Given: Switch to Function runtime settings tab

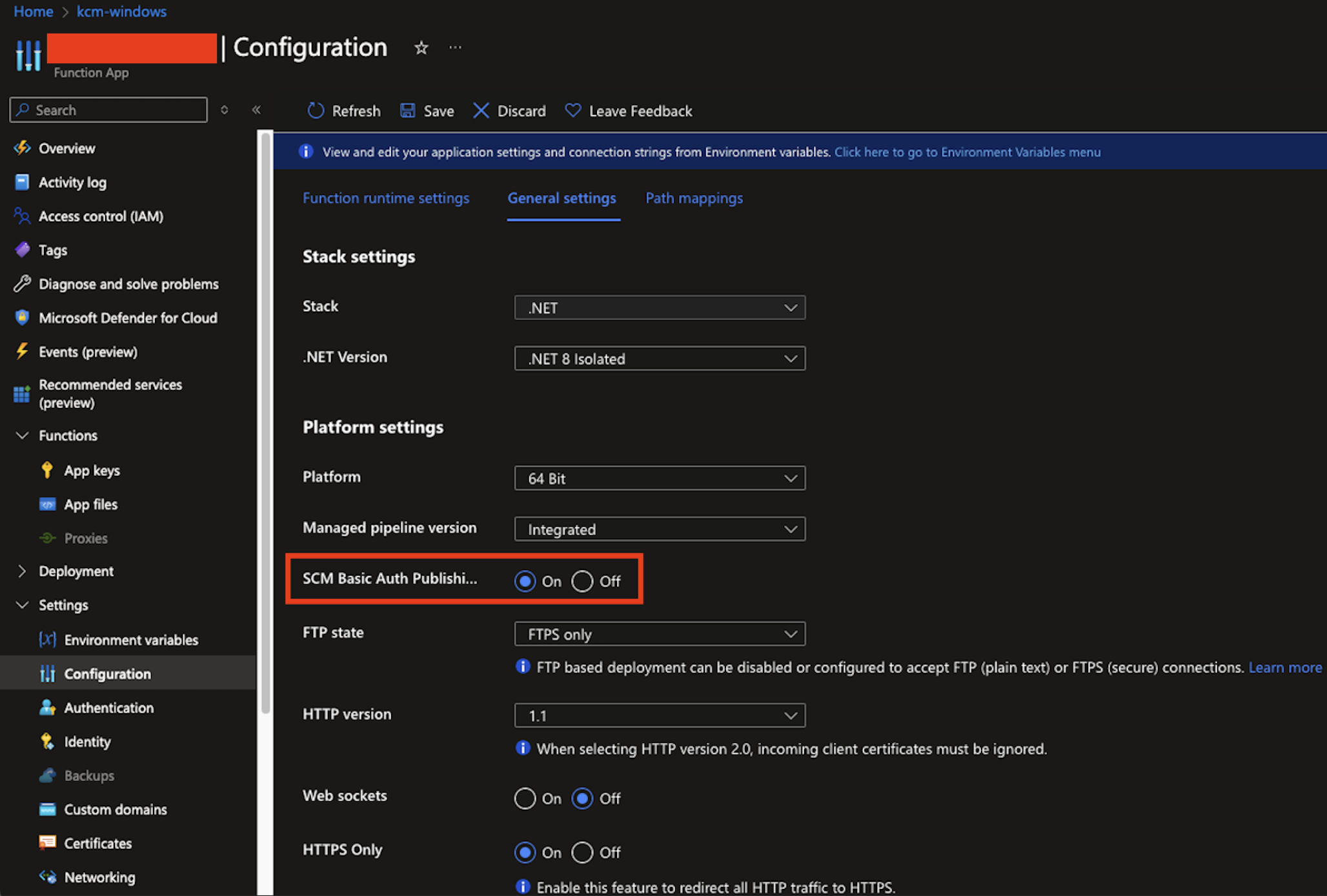Looking at the screenshot, I should [x=386, y=198].
